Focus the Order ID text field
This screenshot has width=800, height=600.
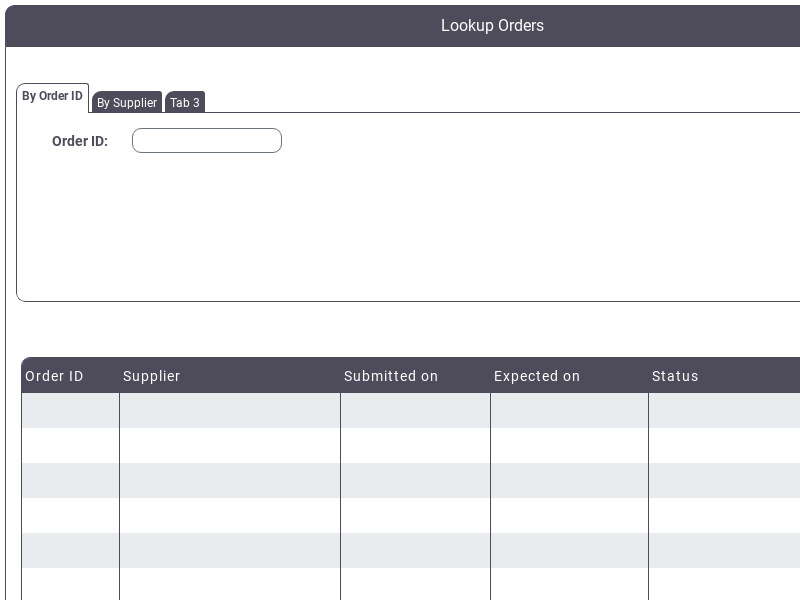tap(207, 140)
